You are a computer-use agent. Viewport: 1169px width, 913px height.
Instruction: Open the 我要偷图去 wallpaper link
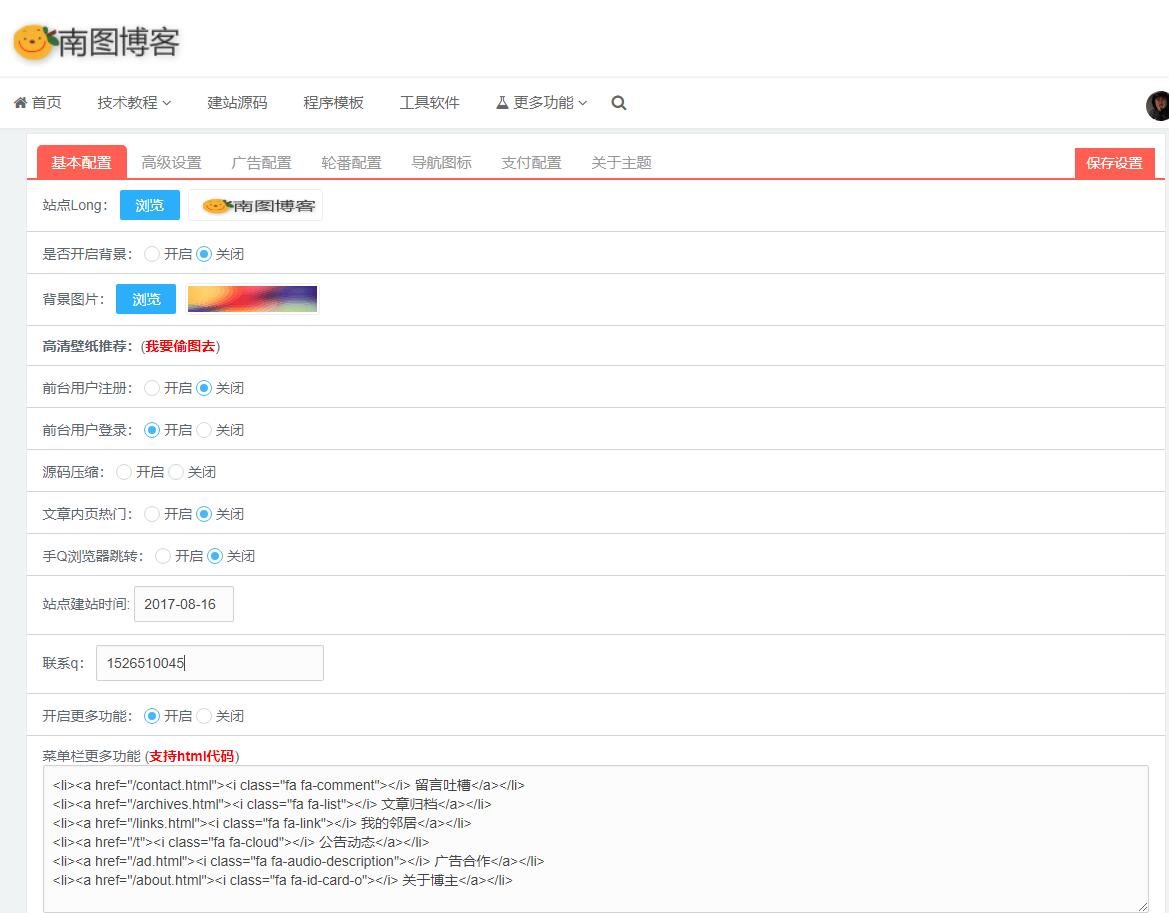tap(180, 346)
